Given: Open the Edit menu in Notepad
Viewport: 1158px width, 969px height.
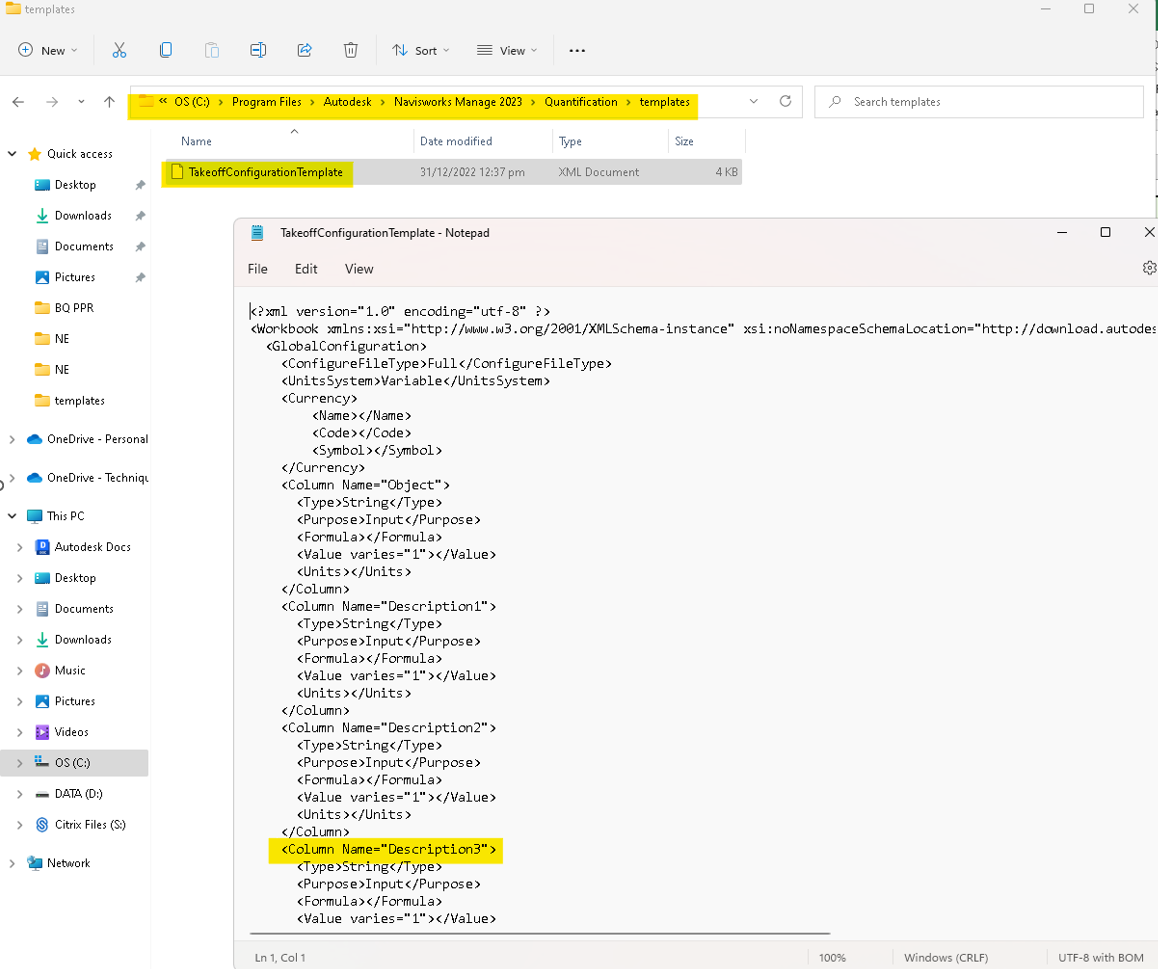Looking at the screenshot, I should pos(306,269).
